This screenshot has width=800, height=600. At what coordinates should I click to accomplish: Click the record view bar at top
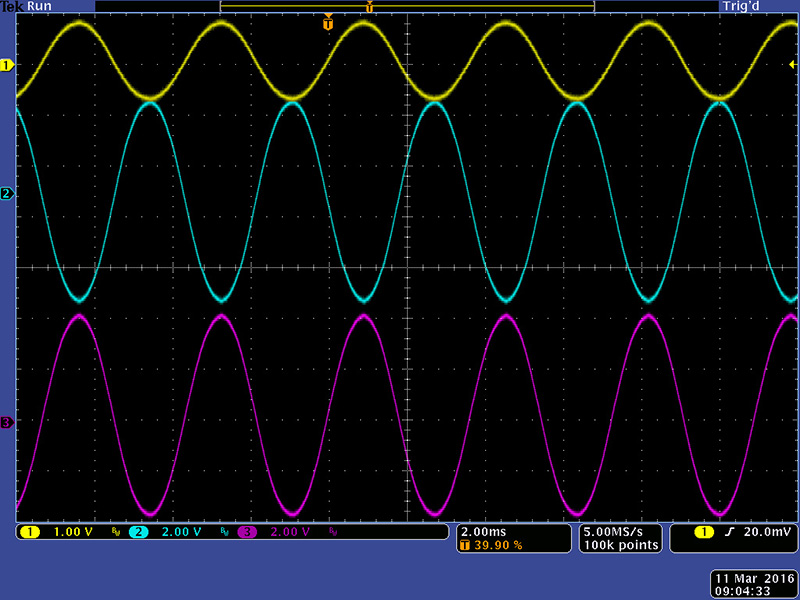coord(406,7)
